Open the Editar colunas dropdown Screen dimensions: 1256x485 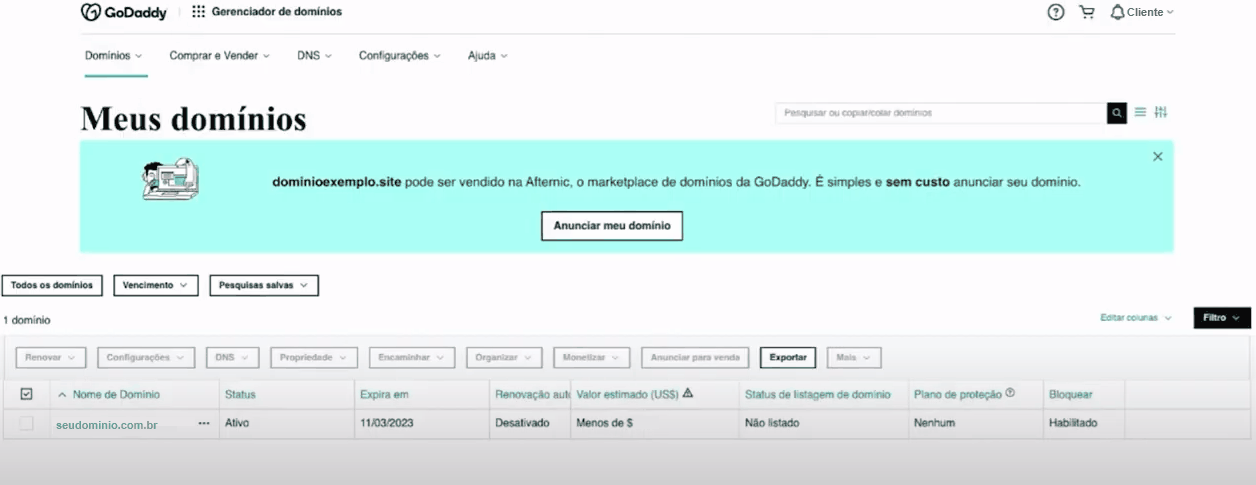[x=1136, y=317]
